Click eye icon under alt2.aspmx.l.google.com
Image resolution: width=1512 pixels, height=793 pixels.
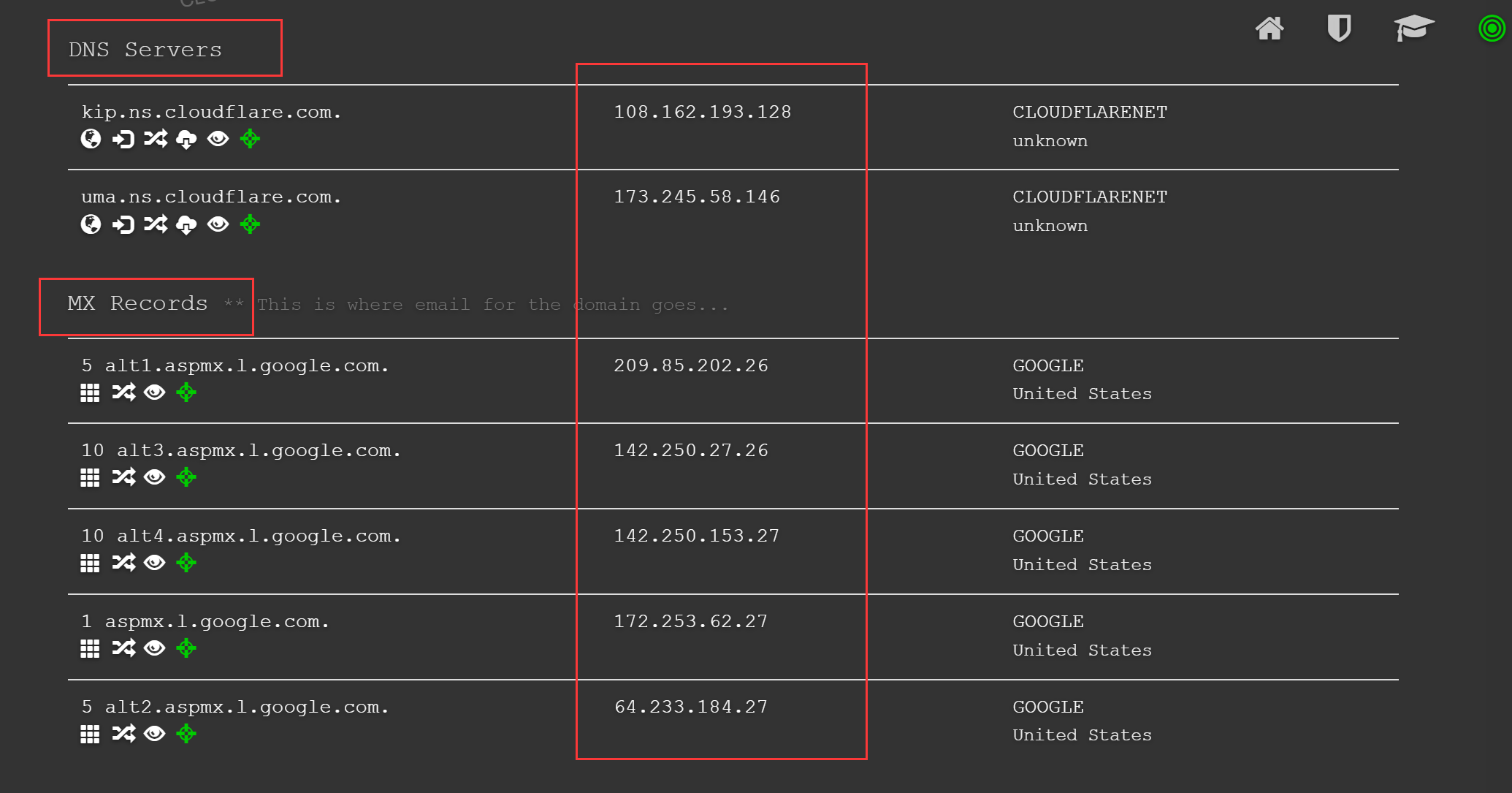click(154, 734)
